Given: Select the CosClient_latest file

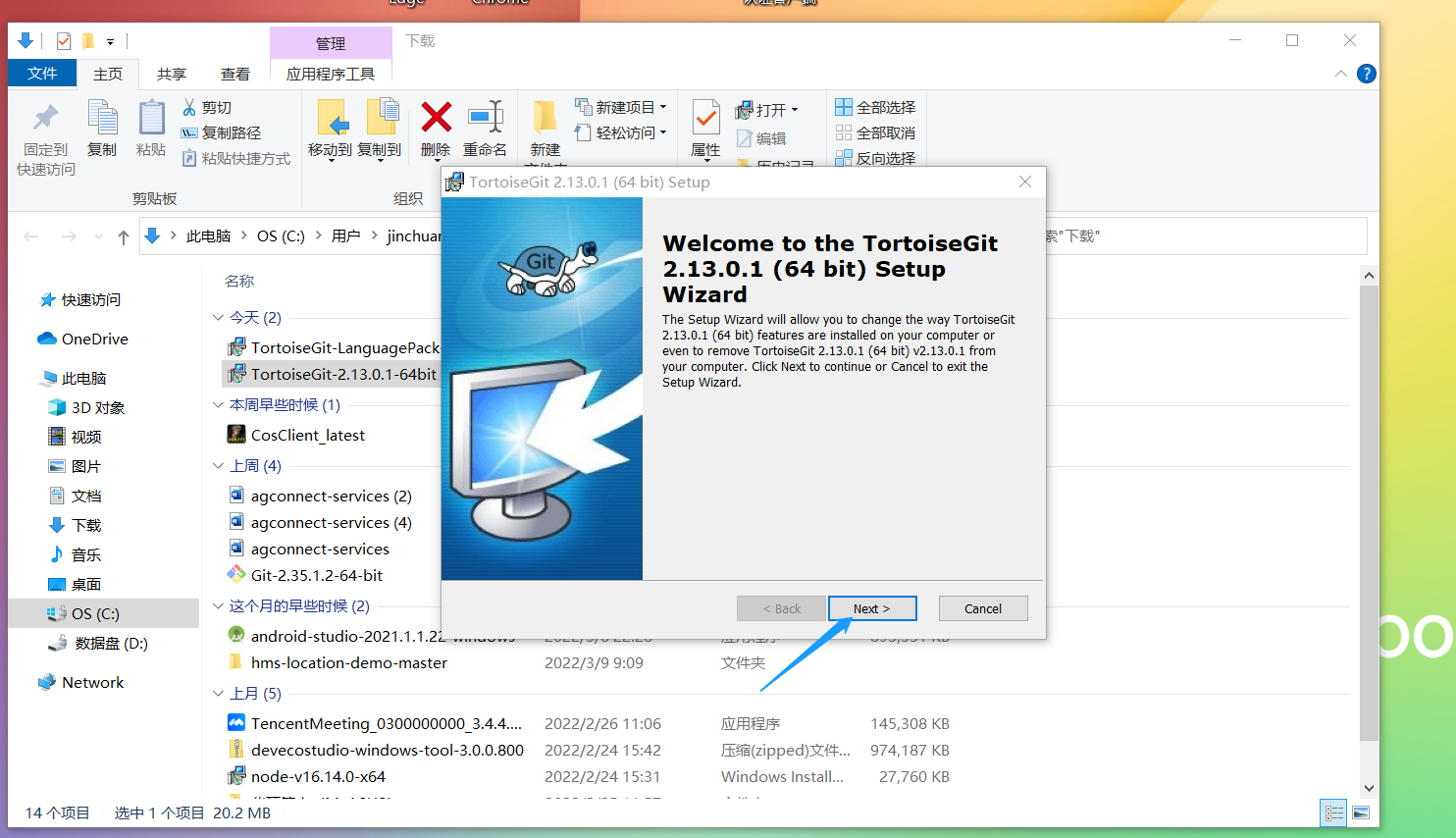Looking at the screenshot, I should click(x=307, y=435).
